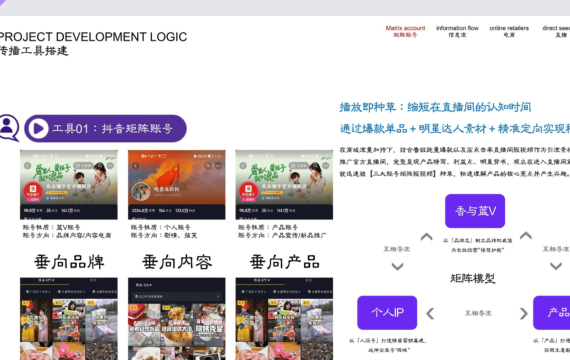
Task: Select the direct seed tab
Action: coord(556,31)
